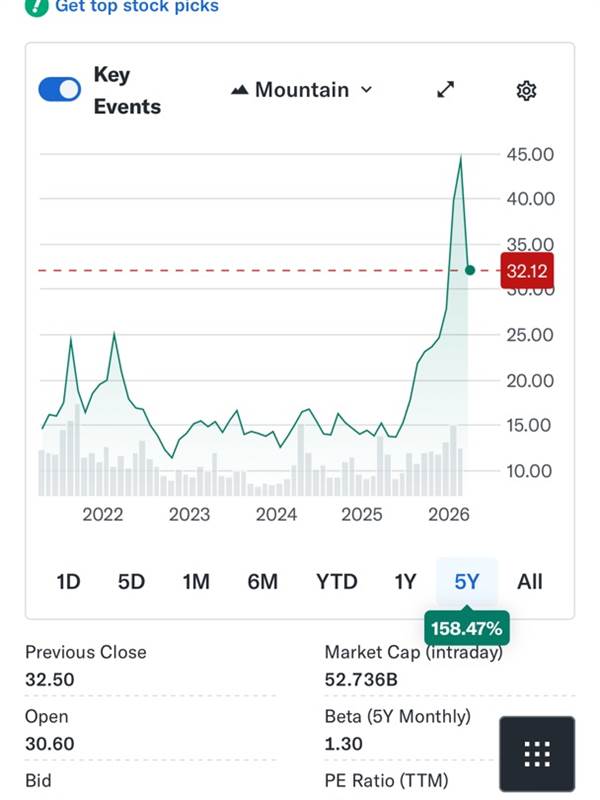This screenshot has width=600, height=800.
Task: Show year-to-date YTD range
Action: coord(336,581)
